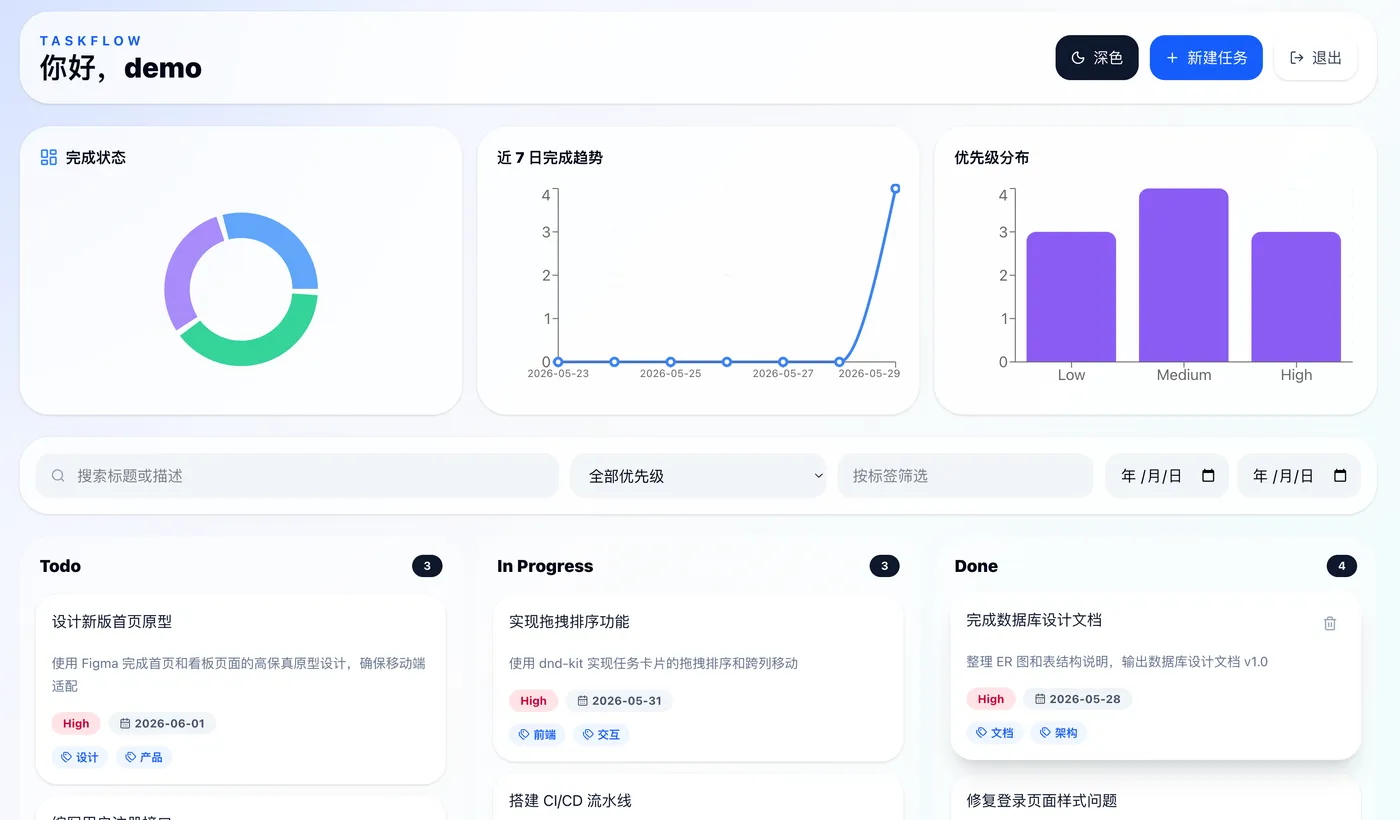Viewport: 1400px width, 820px height.
Task: Click the last data point on trend line
Action: coord(895,188)
